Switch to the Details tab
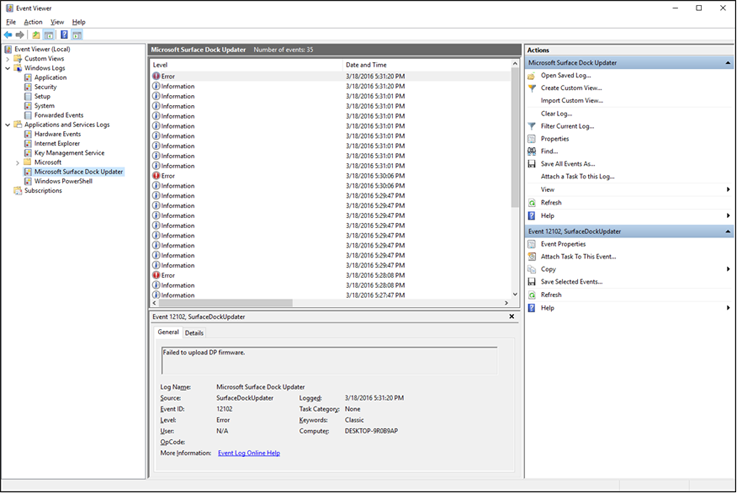The image size is (737, 494). point(194,333)
